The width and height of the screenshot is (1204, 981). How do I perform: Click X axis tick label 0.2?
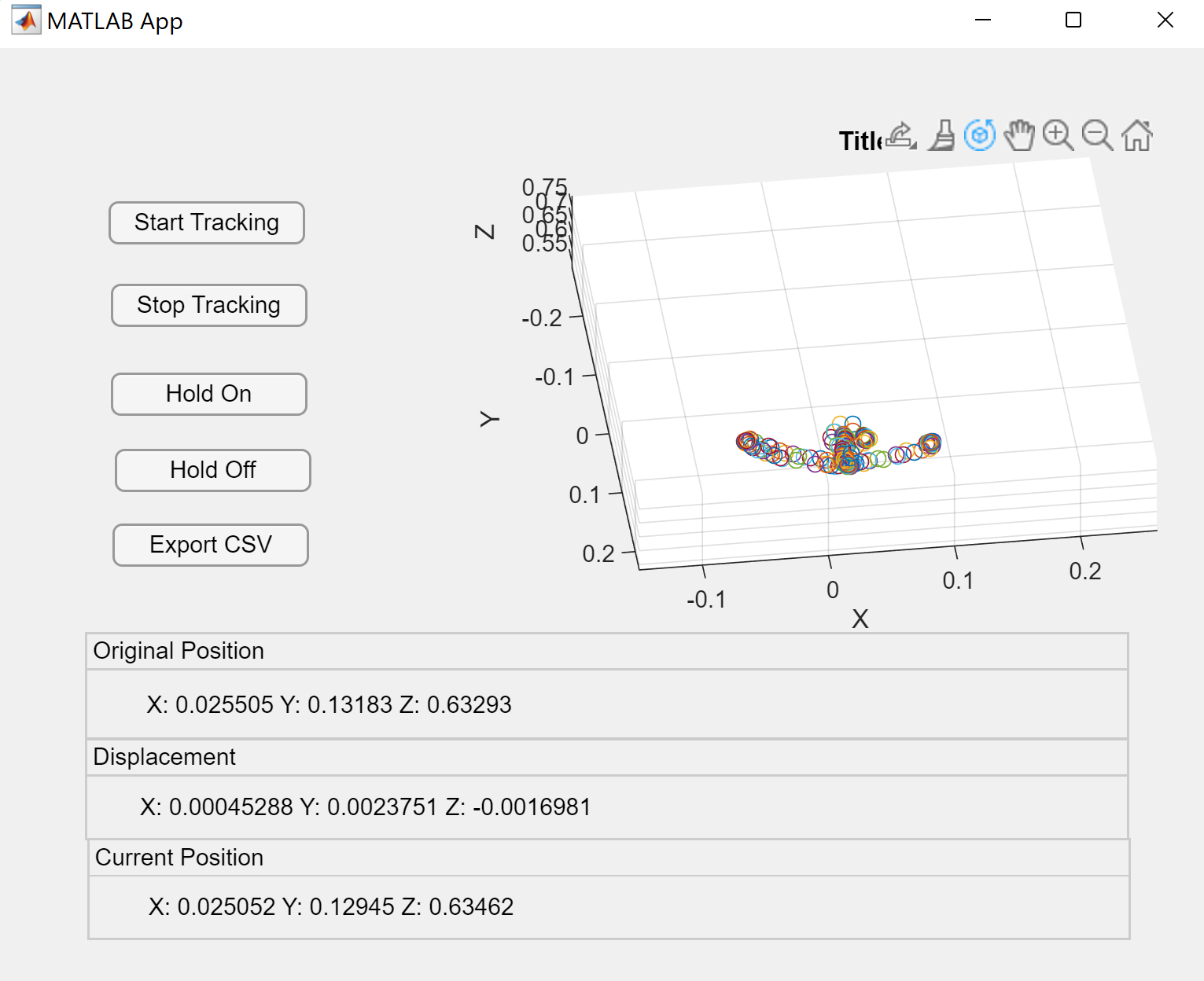1085,571
